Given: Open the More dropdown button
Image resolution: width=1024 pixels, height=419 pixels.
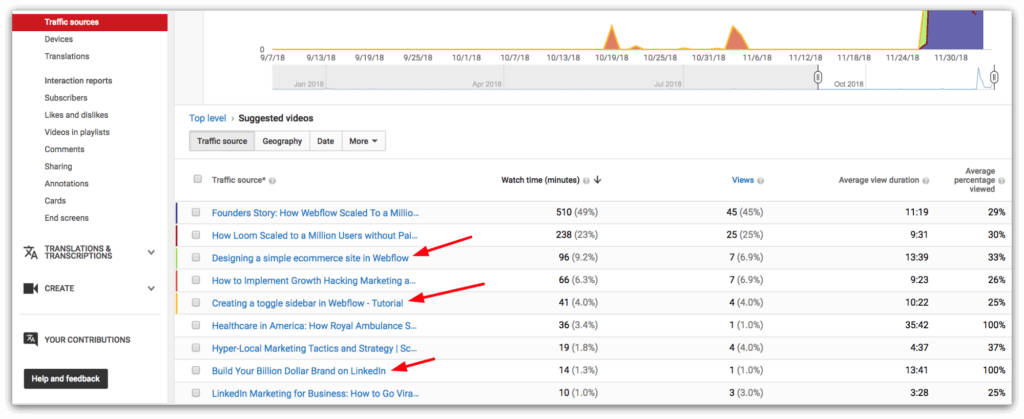Looking at the screenshot, I should pyautogui.click(x=364, y=141).
